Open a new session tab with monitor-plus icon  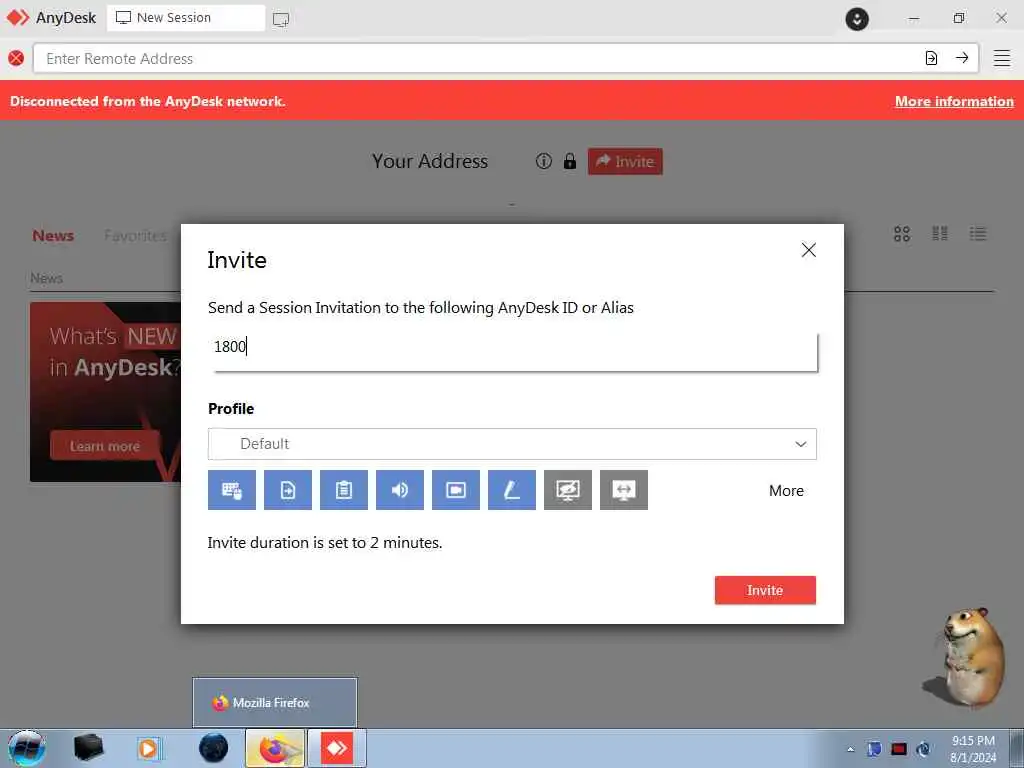tap(281, 19)
